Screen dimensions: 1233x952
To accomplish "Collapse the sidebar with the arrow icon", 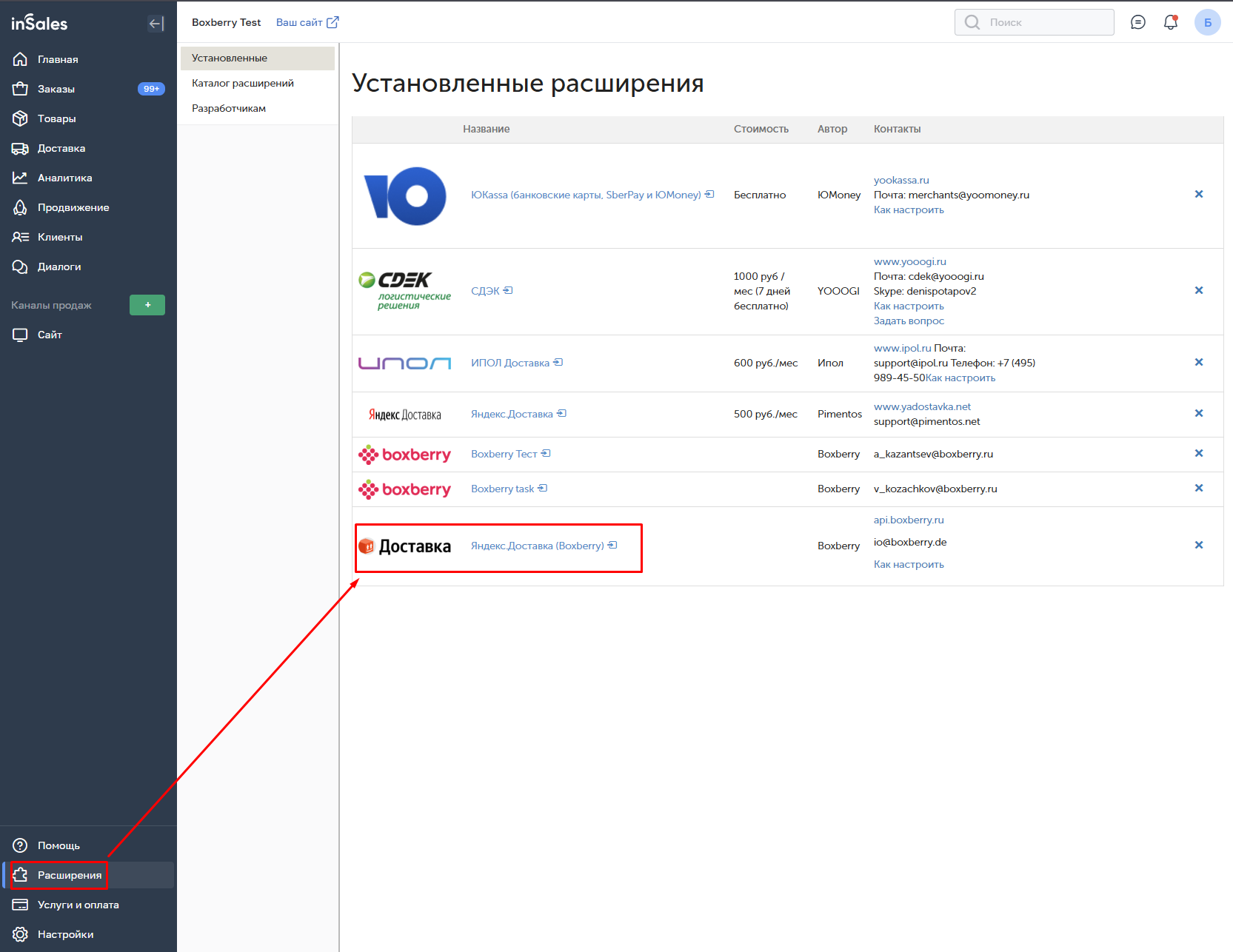I will click(x=156, y=24).
